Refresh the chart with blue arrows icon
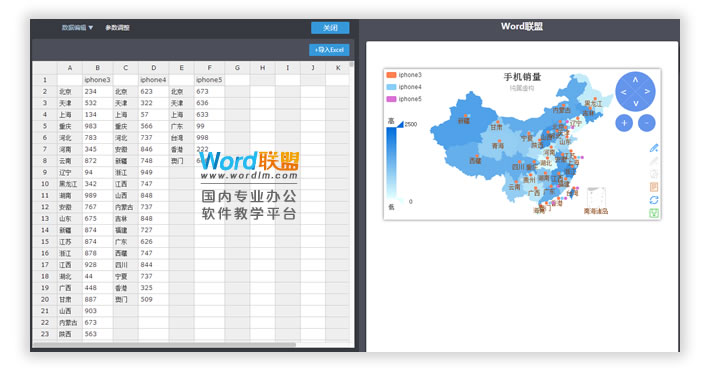Screen dimensions: 710x379 pyautogui.click(x=654, y=200)
